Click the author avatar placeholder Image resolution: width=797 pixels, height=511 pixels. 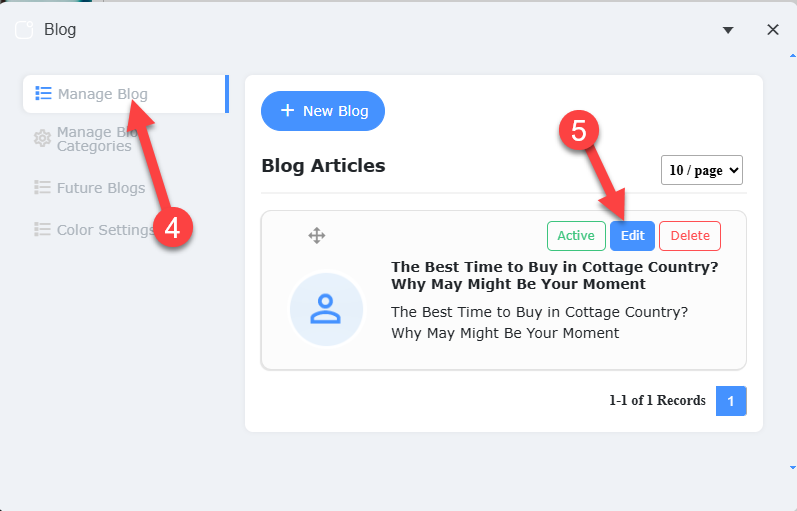(x=325, y=310)
